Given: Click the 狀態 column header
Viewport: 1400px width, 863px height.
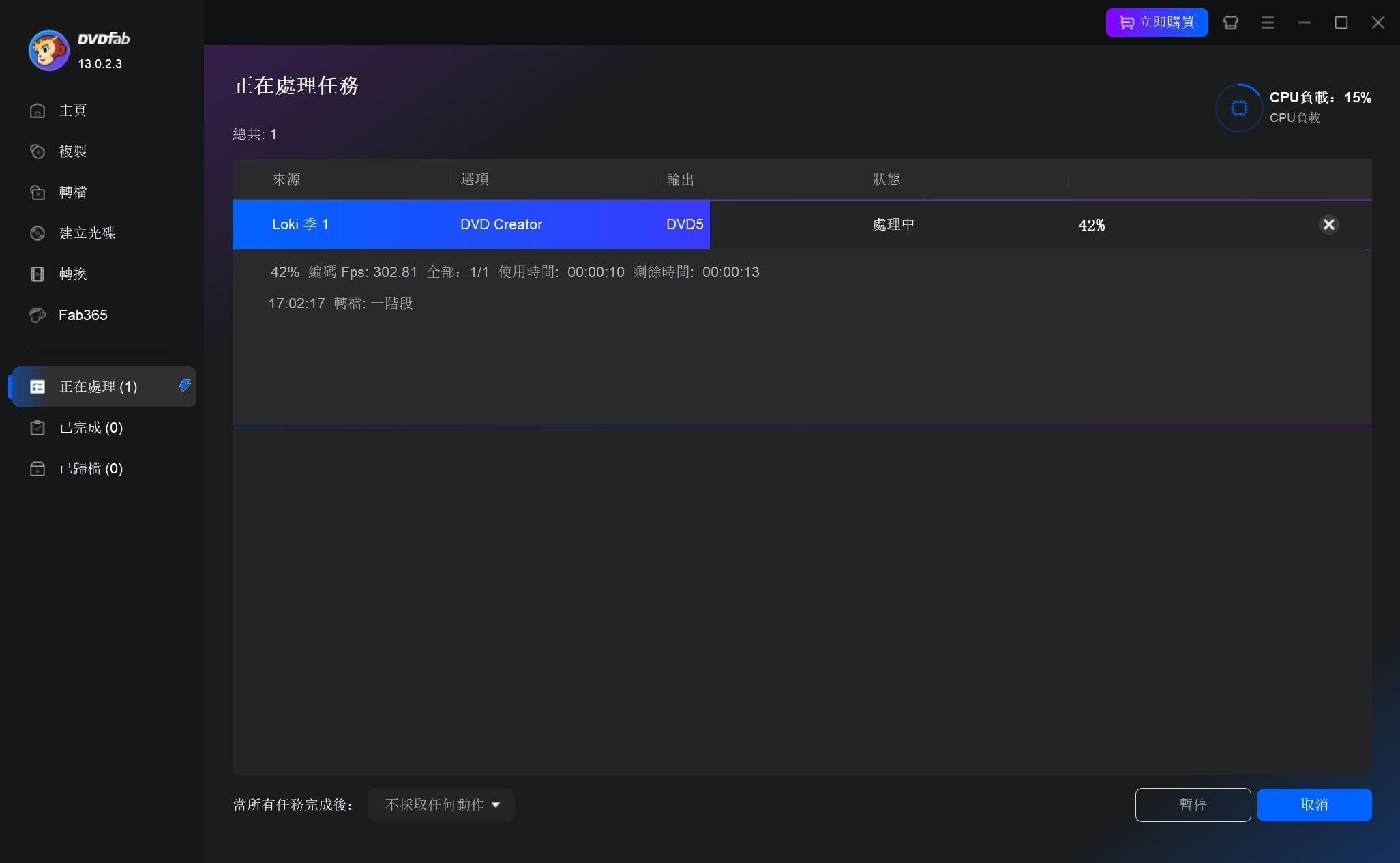Looking at the screenshot, I should tap(886, 179).
